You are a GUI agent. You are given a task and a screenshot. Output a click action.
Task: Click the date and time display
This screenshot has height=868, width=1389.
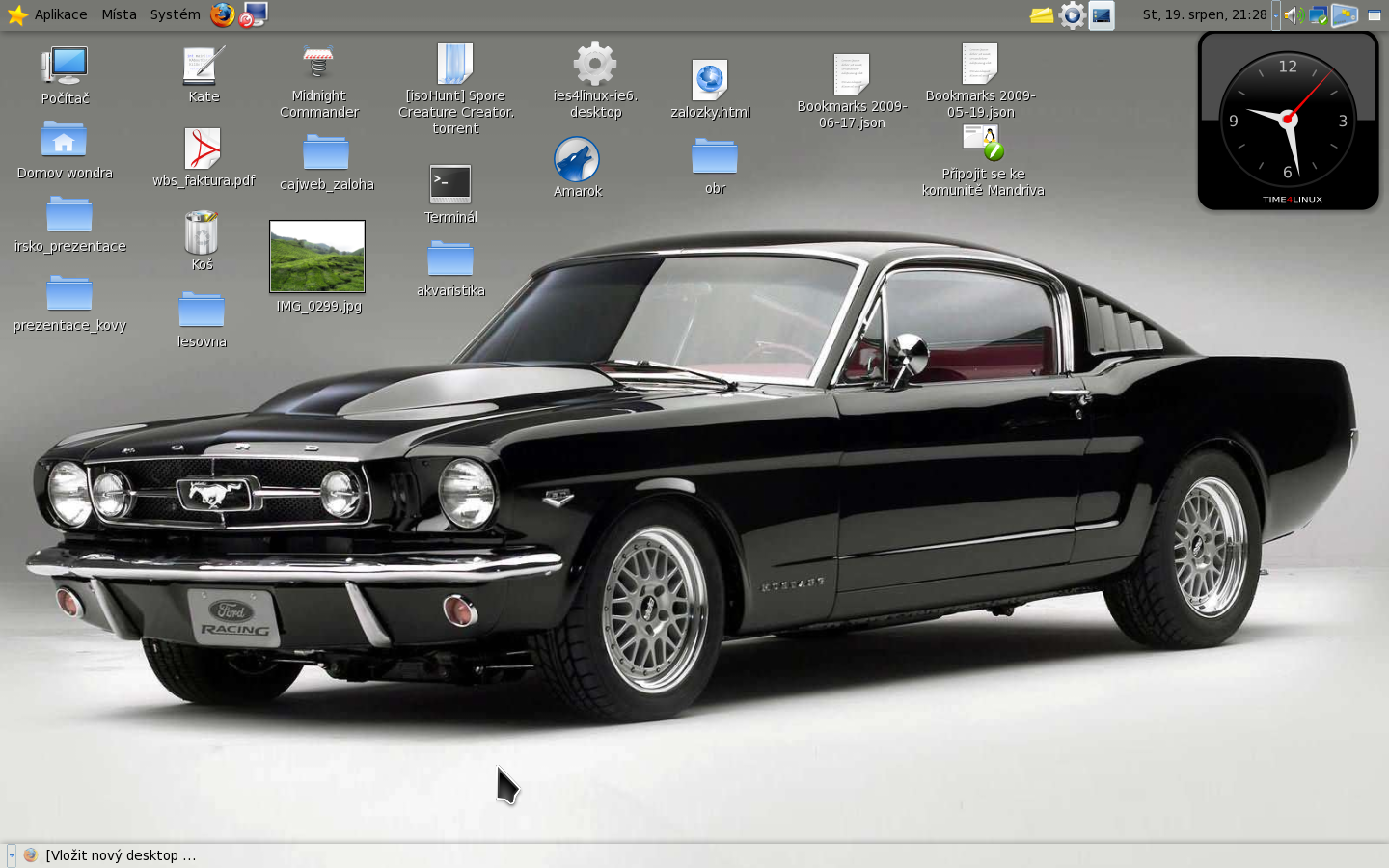(1204, 14)
